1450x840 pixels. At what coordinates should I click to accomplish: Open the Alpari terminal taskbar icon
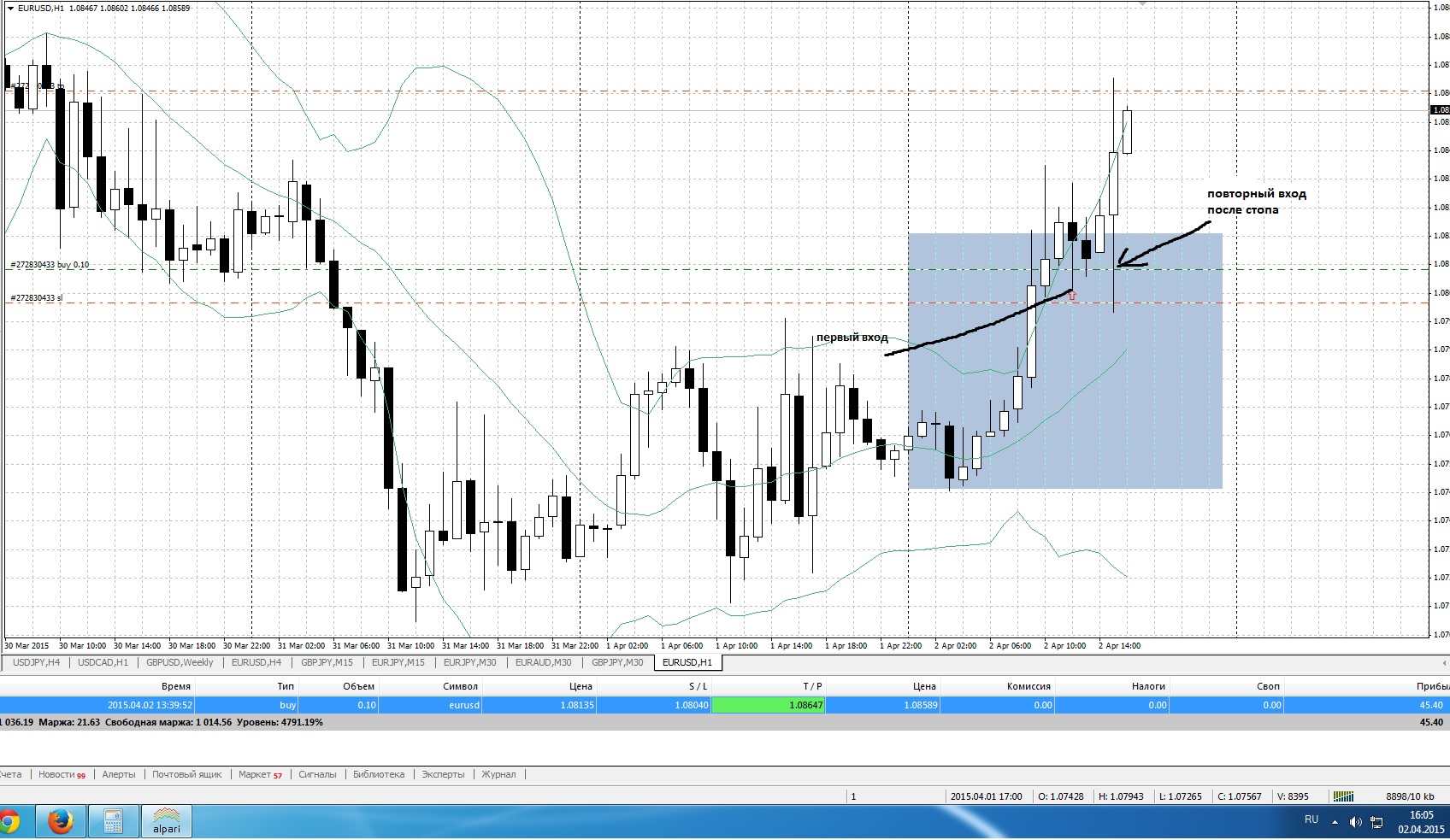166,821
